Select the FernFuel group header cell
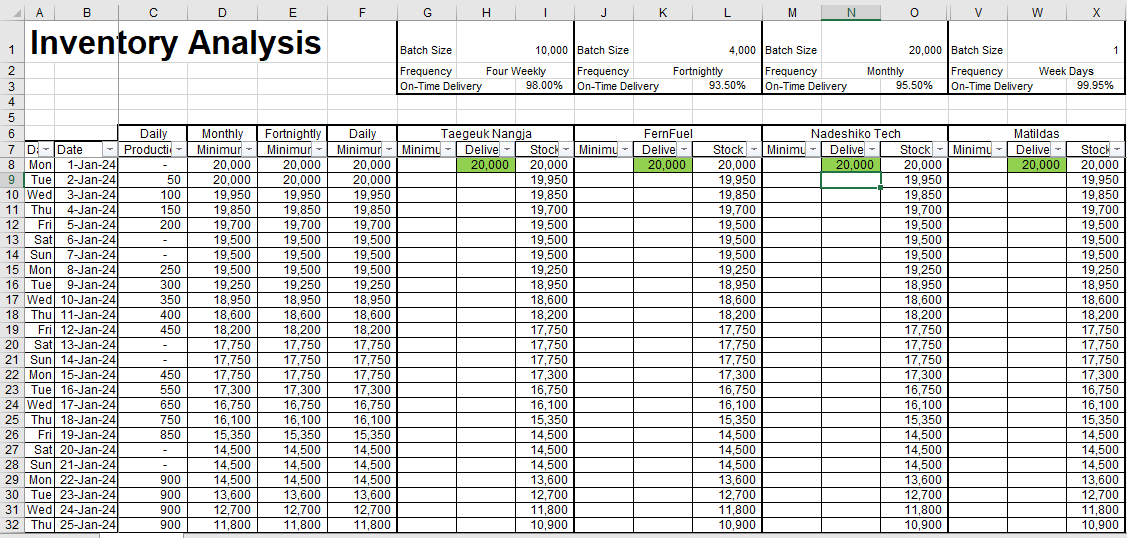The height and width of the screenshot is (538, 1127). coord(668,133)
